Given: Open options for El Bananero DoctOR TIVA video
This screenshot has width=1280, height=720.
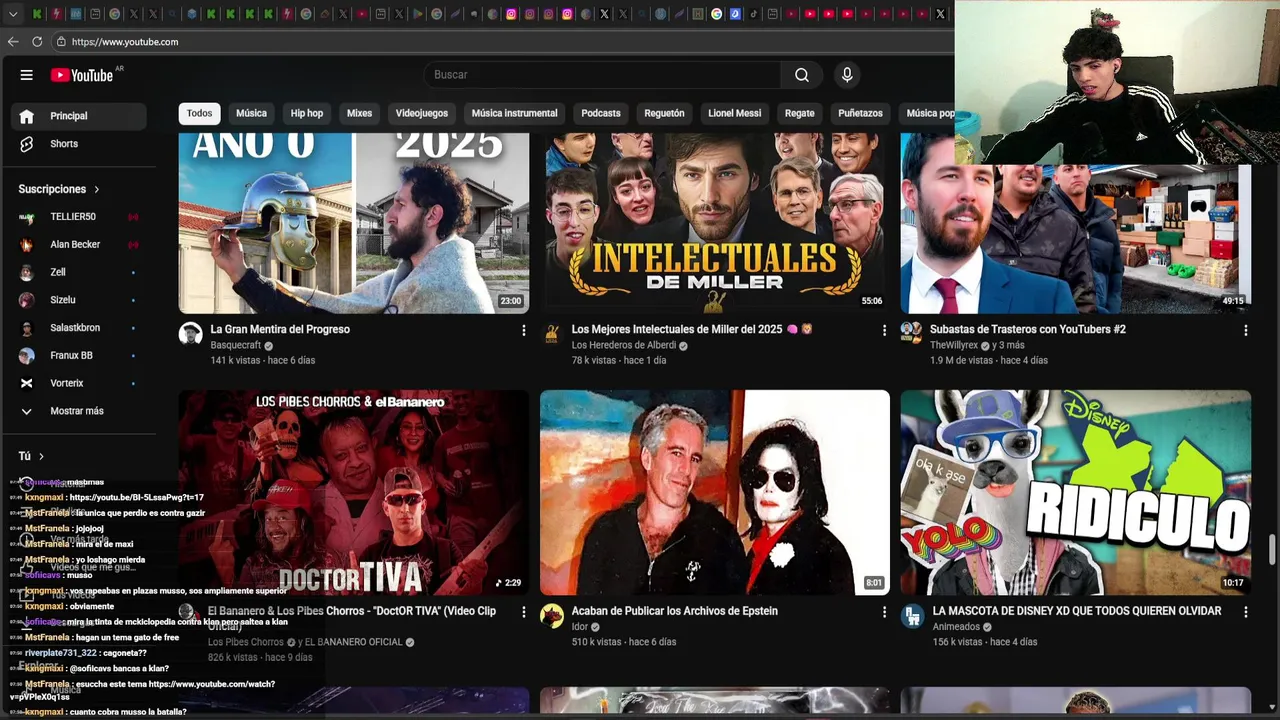Looking at the screenshot, I should (x=523, y=612).
